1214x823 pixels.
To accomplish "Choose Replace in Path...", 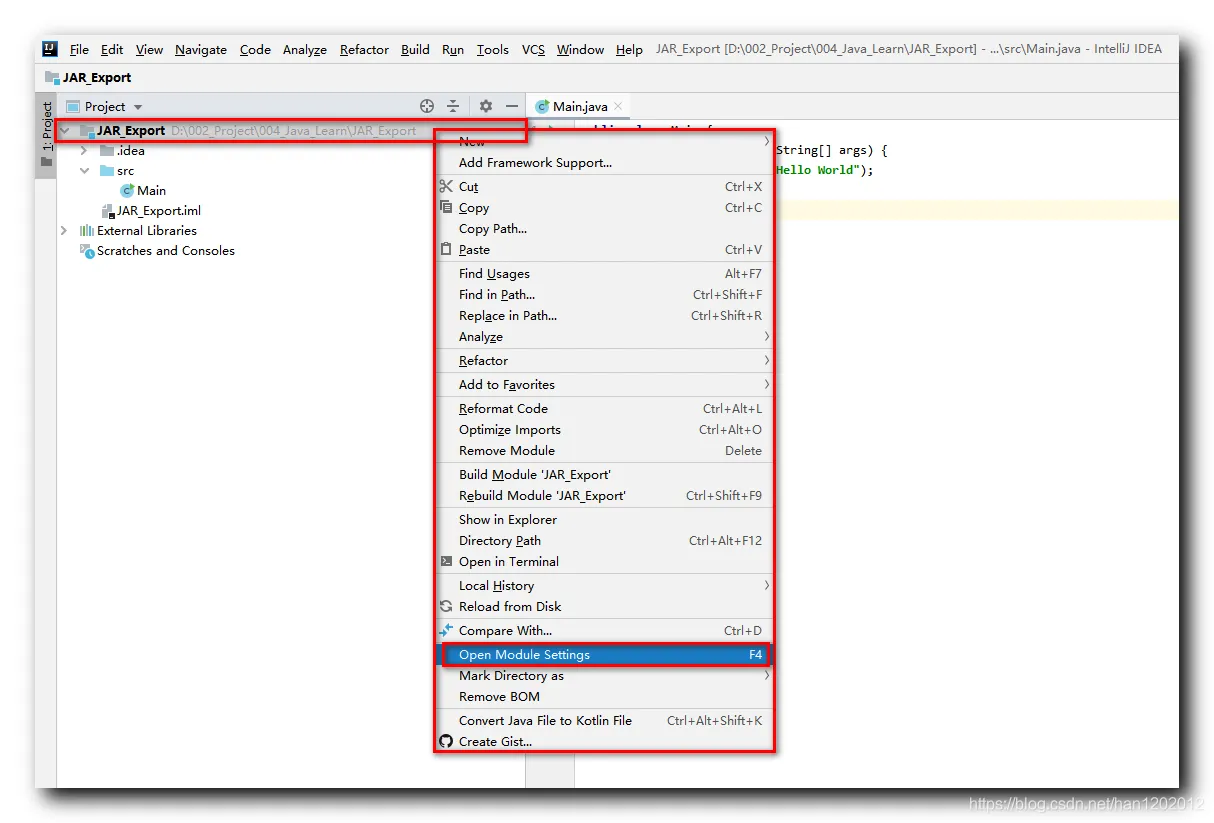I will click(604, 315).
